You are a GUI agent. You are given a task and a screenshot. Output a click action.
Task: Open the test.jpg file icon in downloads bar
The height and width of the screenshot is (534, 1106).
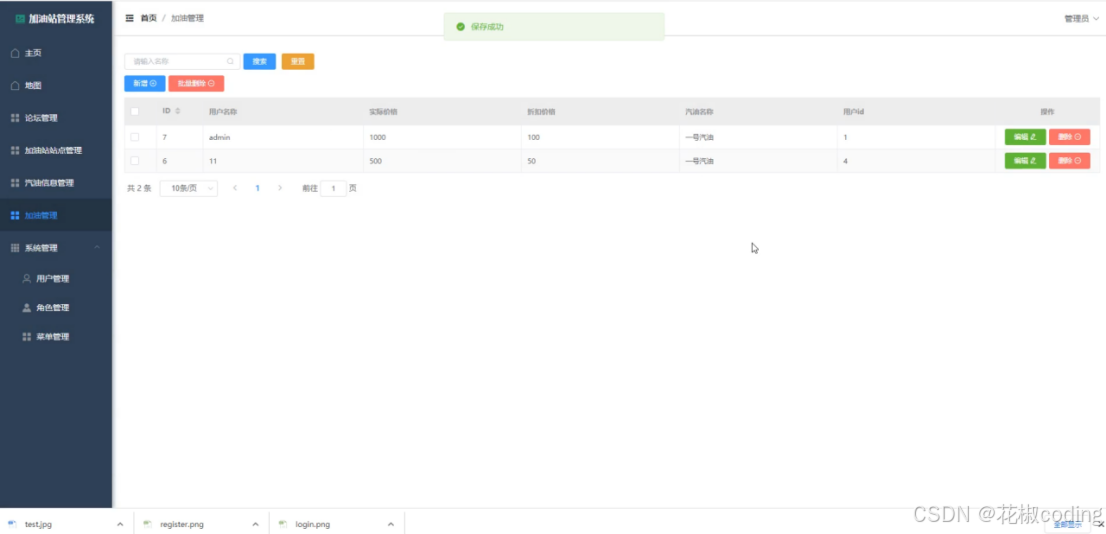pyautogui.click(x=11, y=524)
